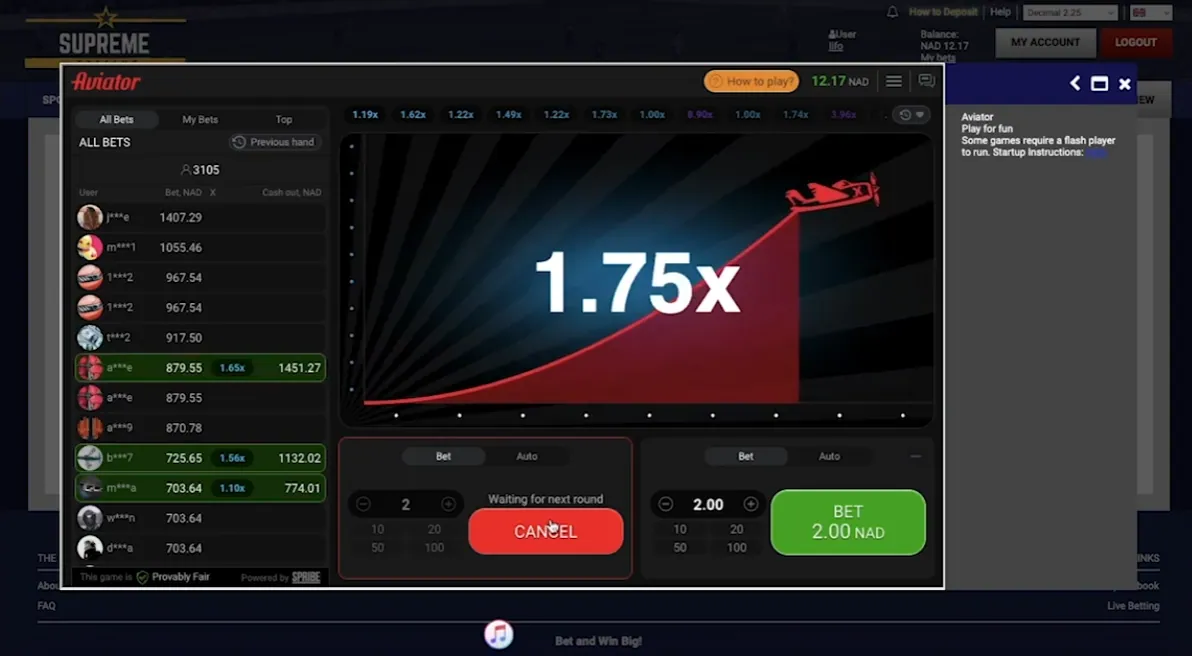Switch CANCEL panel to Auto mode

[527, 456]
